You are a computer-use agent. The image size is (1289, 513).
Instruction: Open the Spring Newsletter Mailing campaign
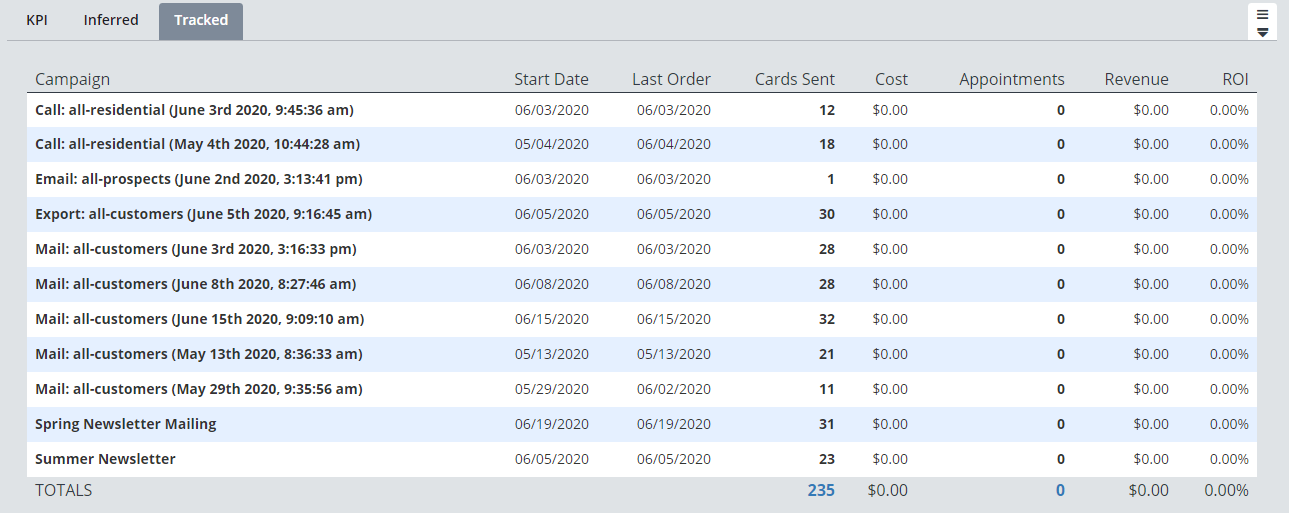coord(126,424)
